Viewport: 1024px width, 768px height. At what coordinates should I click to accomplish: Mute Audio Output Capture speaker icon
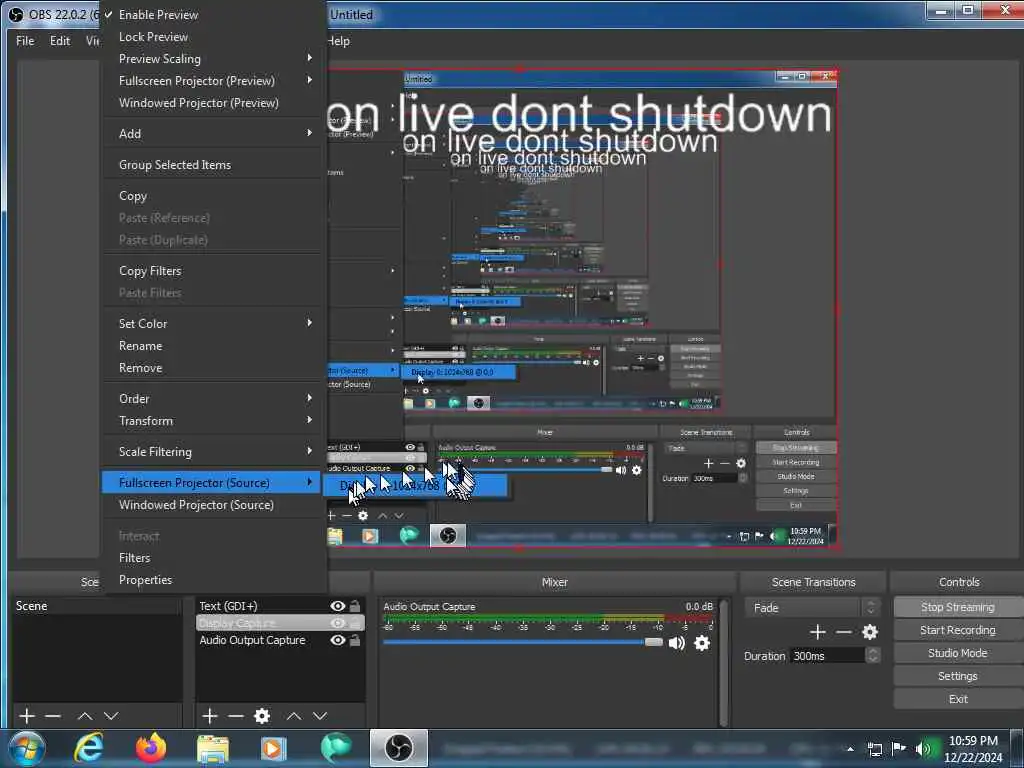click(x=677, y=643)
